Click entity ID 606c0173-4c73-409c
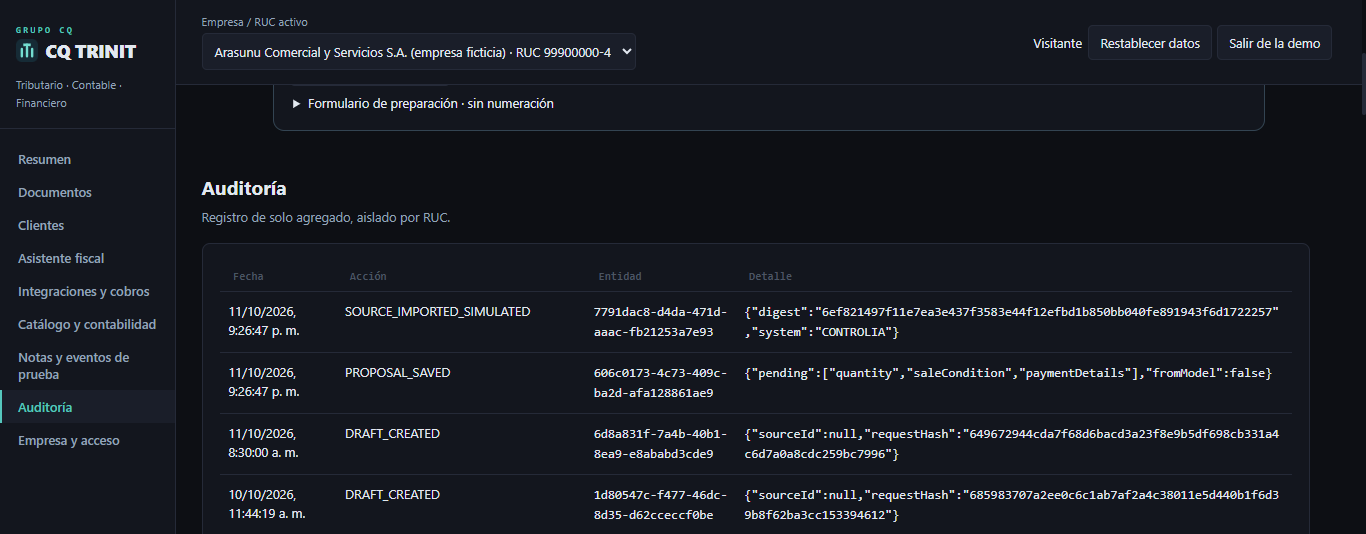Image resolution: width=1366 pixels, height=534 pixels. click(660, 383)
